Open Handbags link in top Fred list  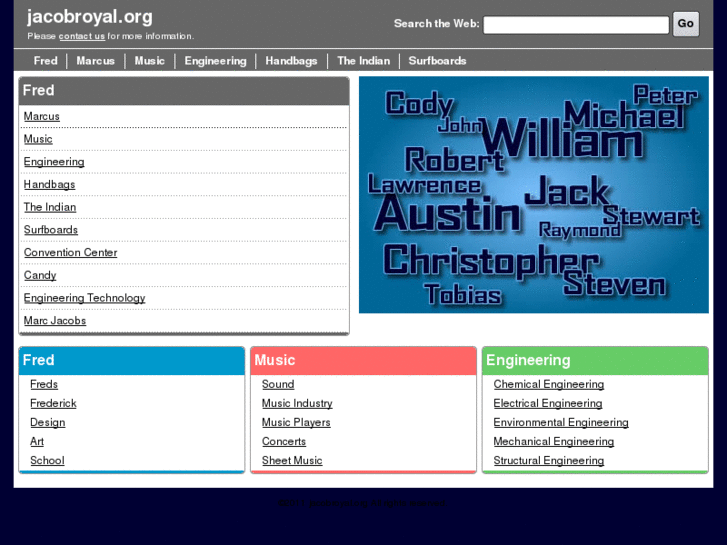point(49,185)
